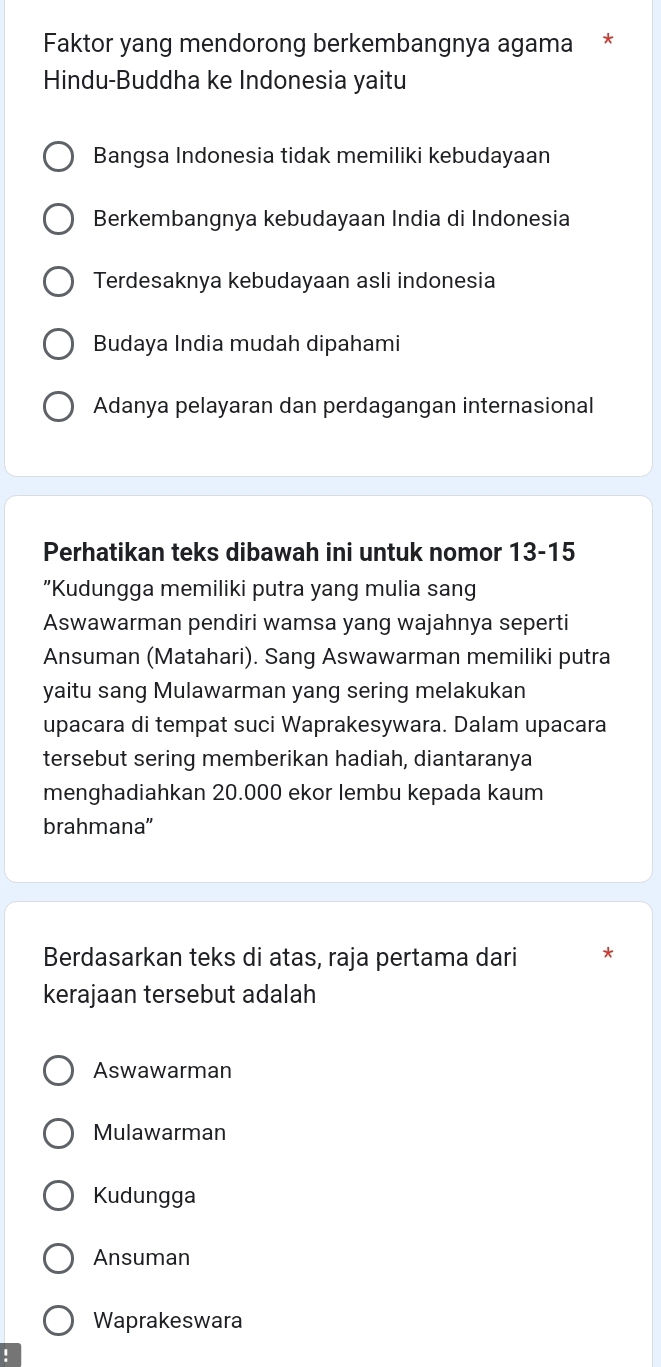Click the passage line mentioning 20.000 ekor lembu
The width and height of the screenshot is (661, 1367).
click(x=293, y=793)
